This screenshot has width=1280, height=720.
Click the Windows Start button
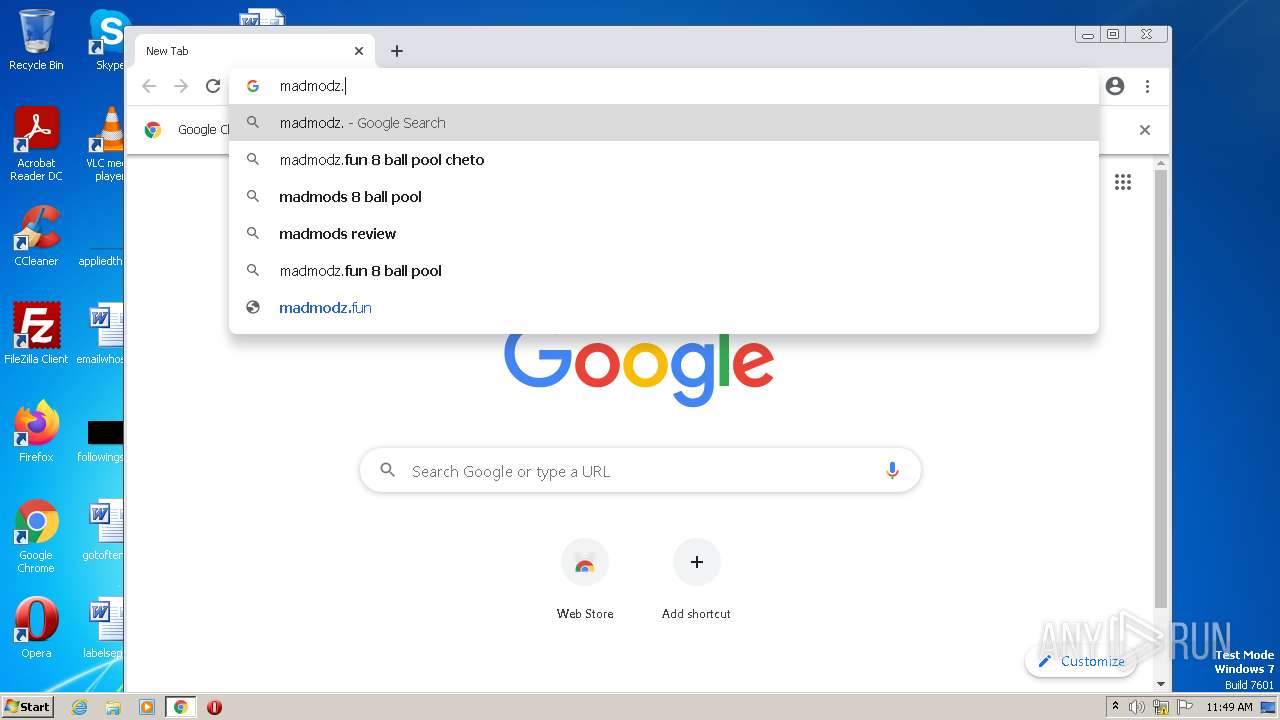[x=28, y=706]
